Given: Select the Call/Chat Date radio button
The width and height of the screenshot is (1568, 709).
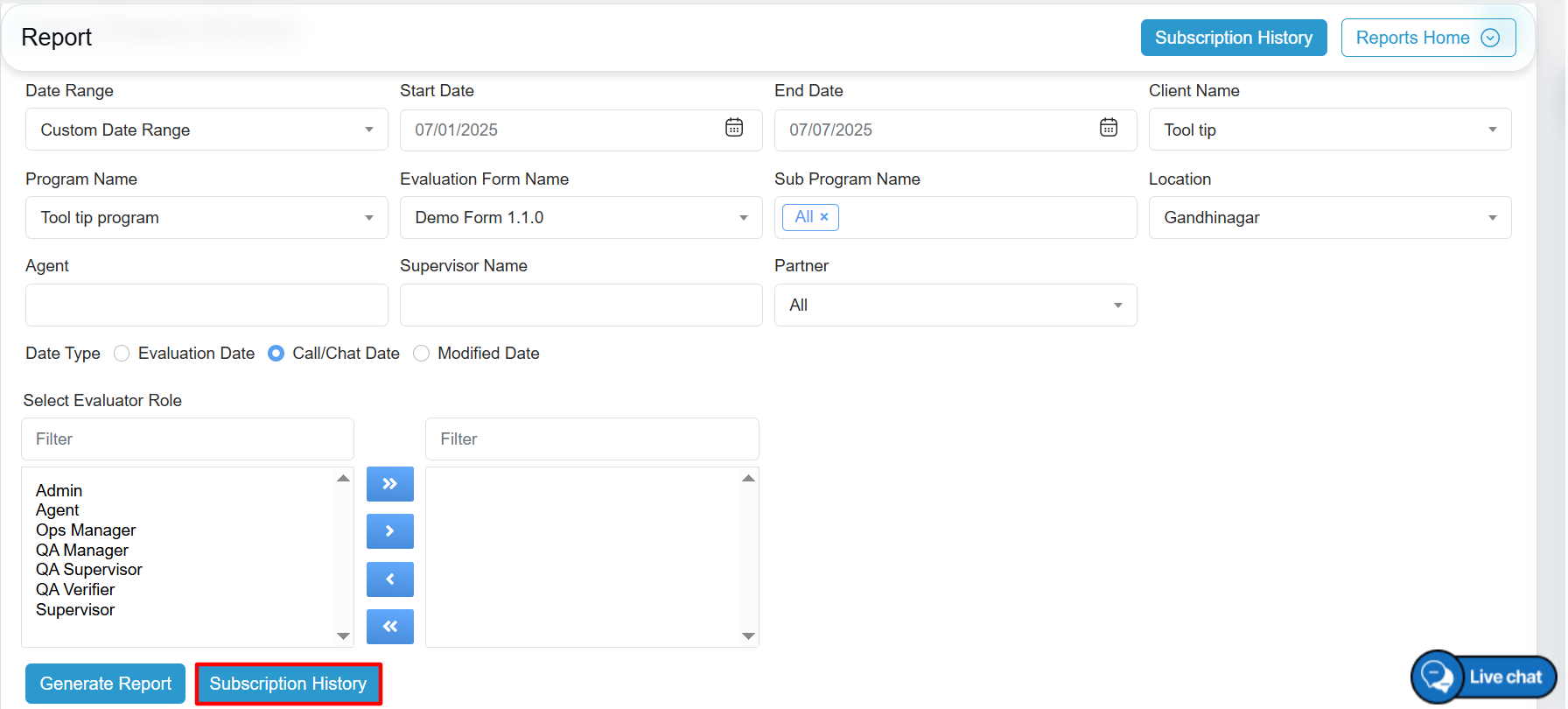Looking at the screenshot, I should tap(276, 354).
